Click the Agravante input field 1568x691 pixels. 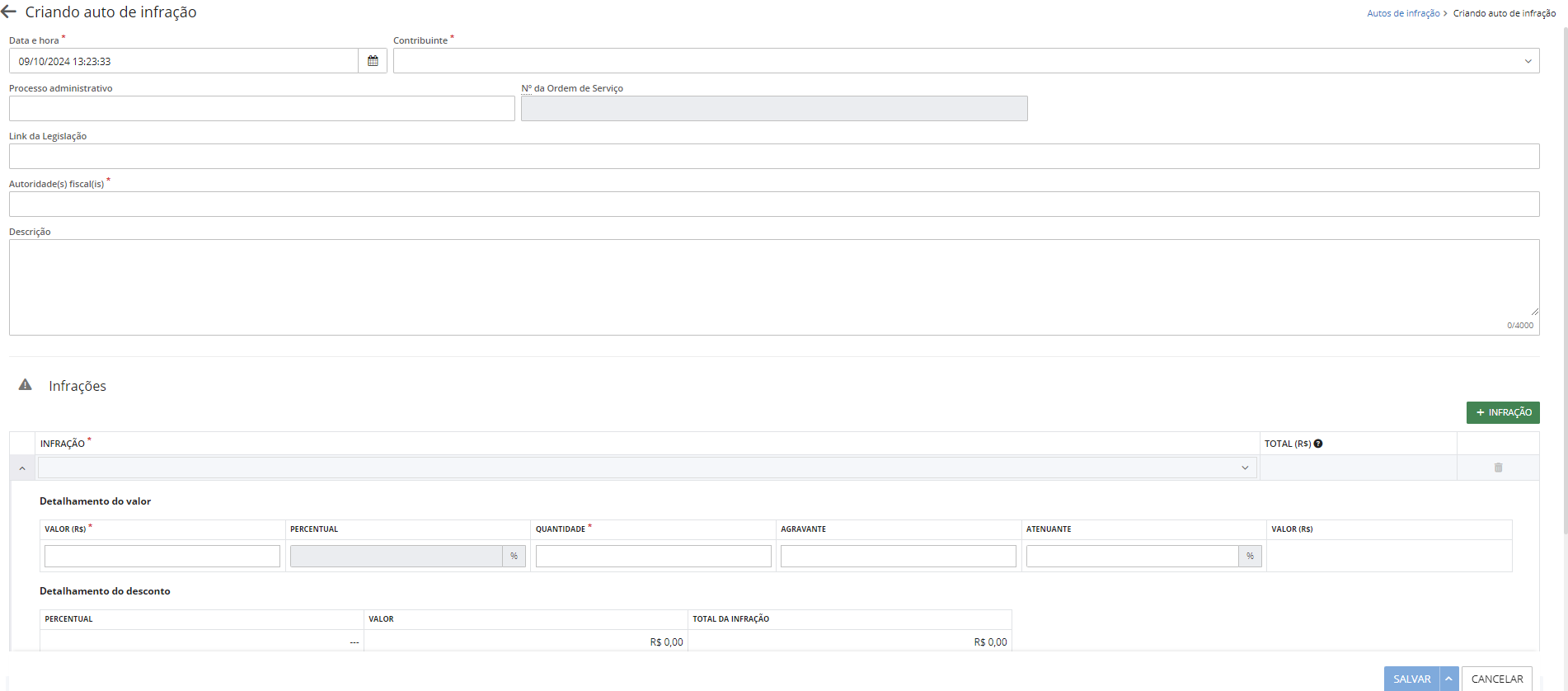pos(899,556)
